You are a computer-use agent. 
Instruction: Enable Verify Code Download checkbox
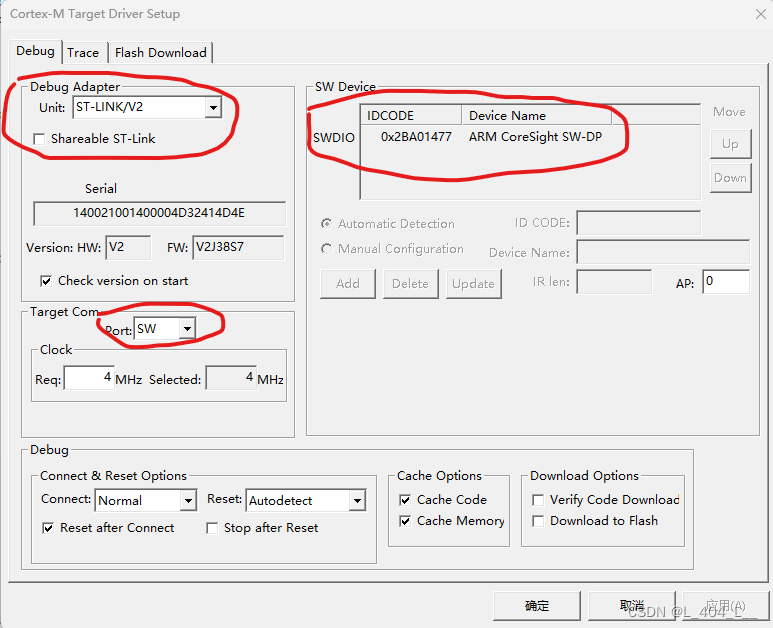[538, 500]
